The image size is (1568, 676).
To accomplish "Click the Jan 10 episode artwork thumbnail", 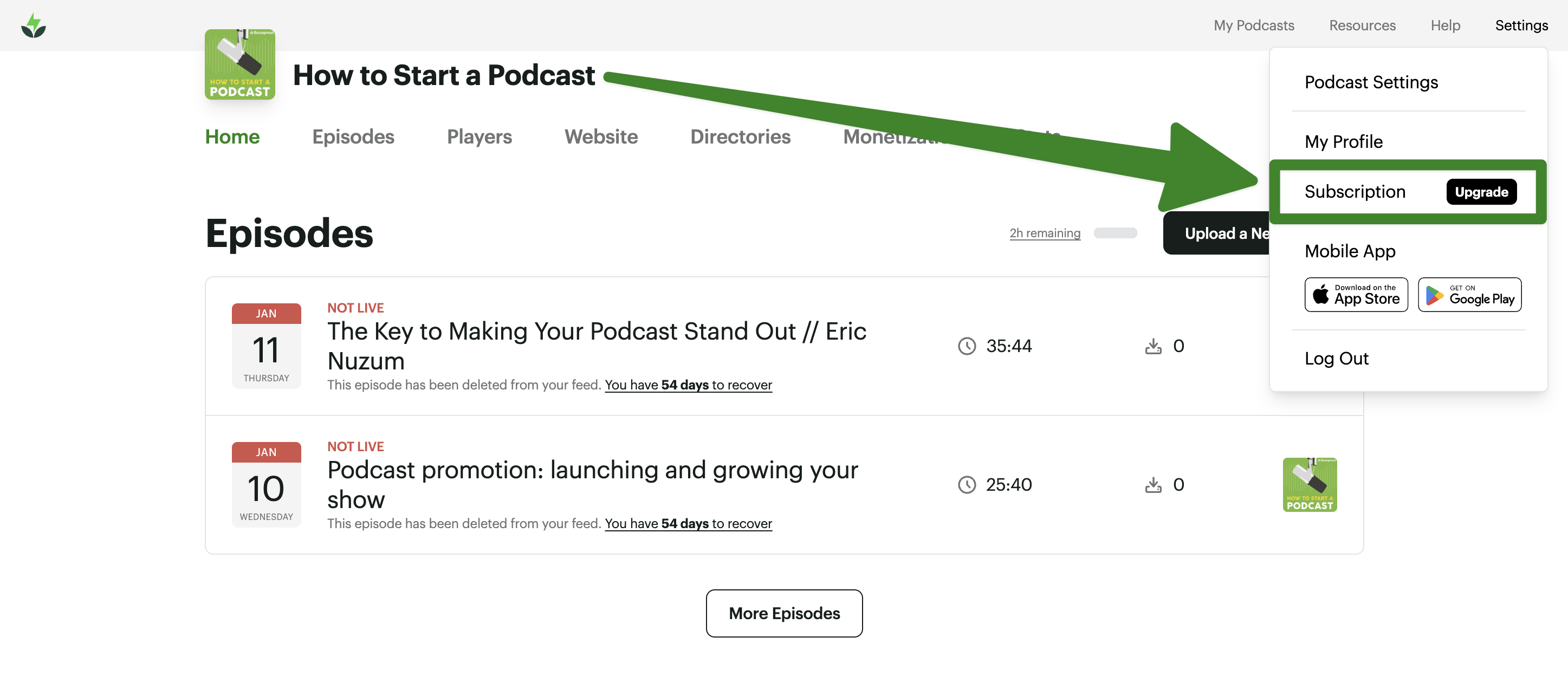I will coord(1310,484).
